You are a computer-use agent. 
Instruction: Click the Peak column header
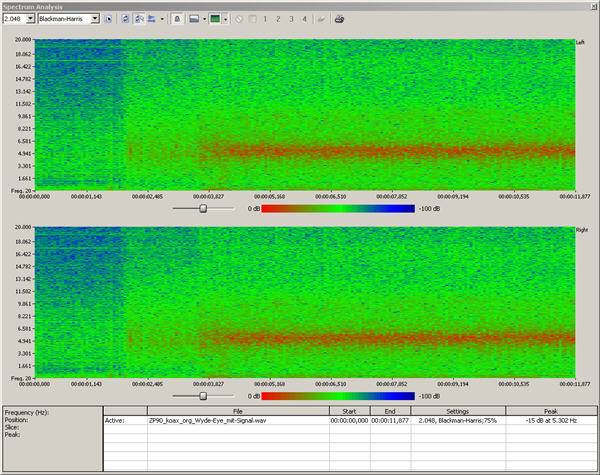[551, 411]
